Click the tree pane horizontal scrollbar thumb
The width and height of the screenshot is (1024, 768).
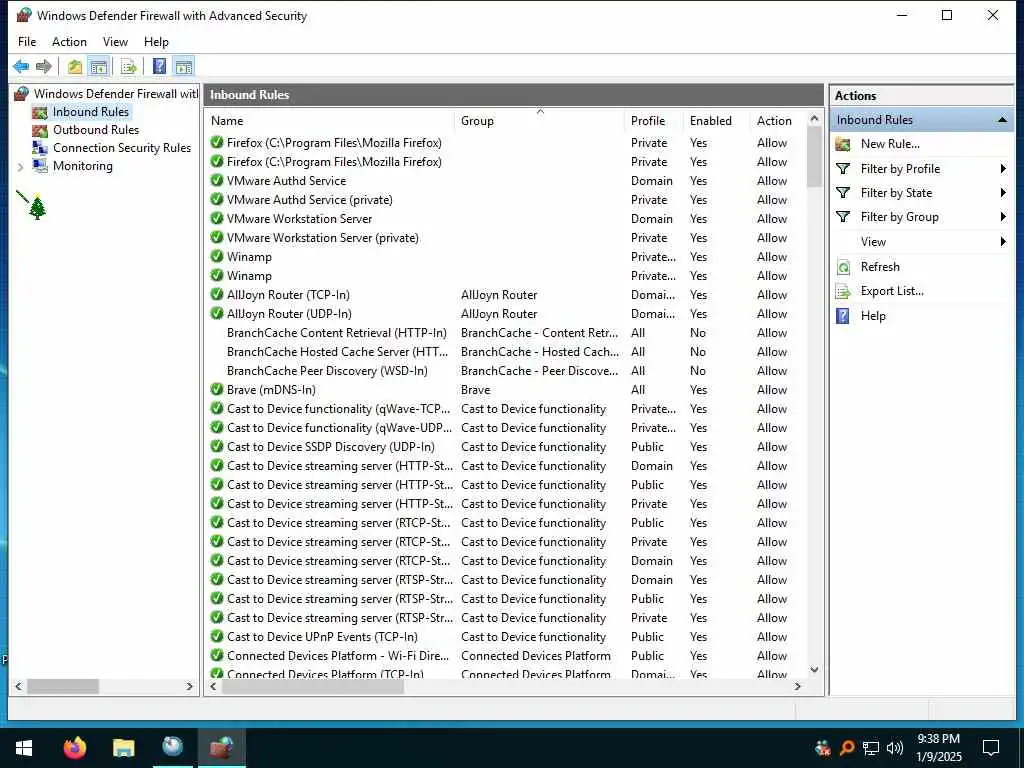pos(63,687)
